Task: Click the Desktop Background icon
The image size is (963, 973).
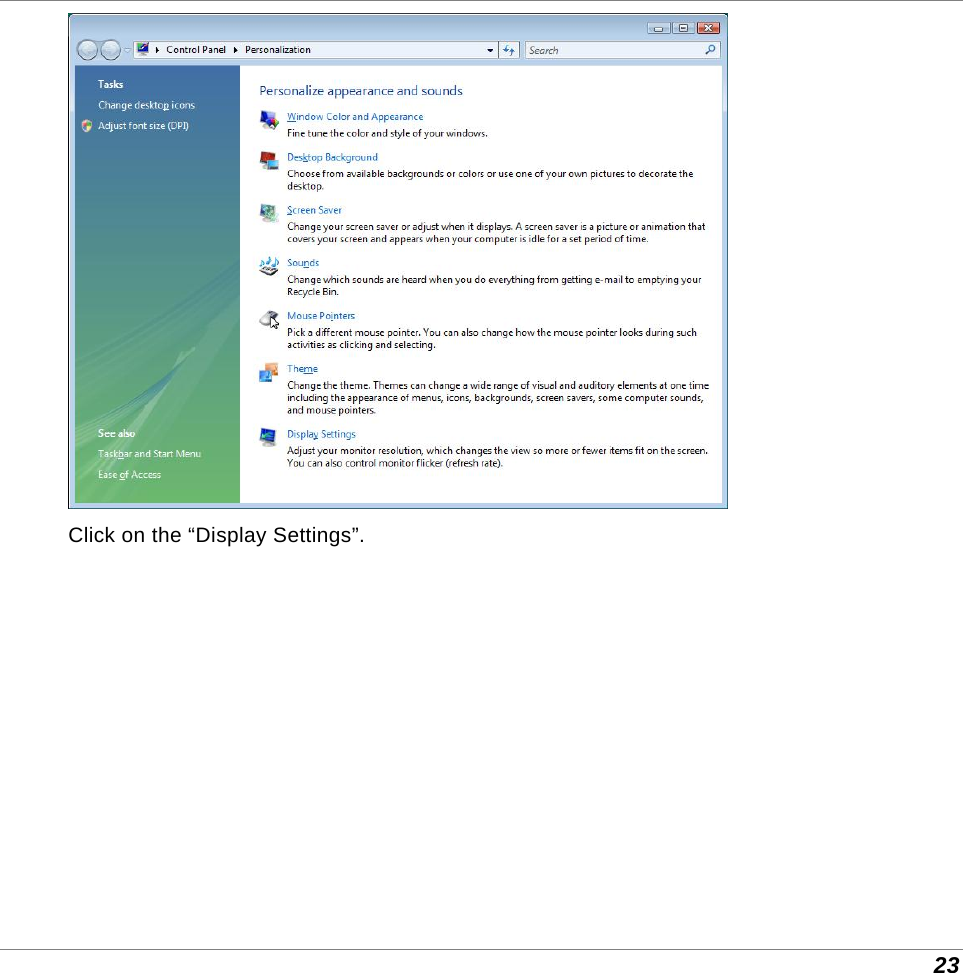Action: point(268,160)
